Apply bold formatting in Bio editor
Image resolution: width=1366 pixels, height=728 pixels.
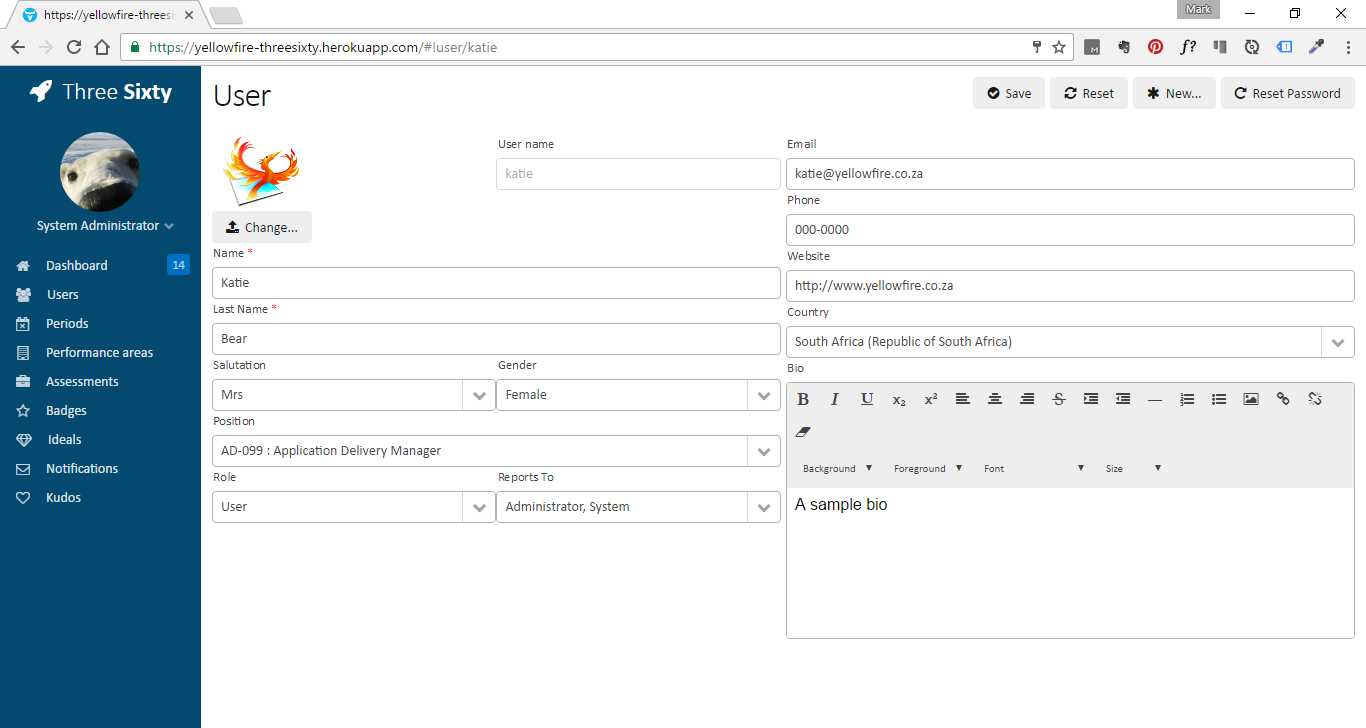tap(803, 399)
